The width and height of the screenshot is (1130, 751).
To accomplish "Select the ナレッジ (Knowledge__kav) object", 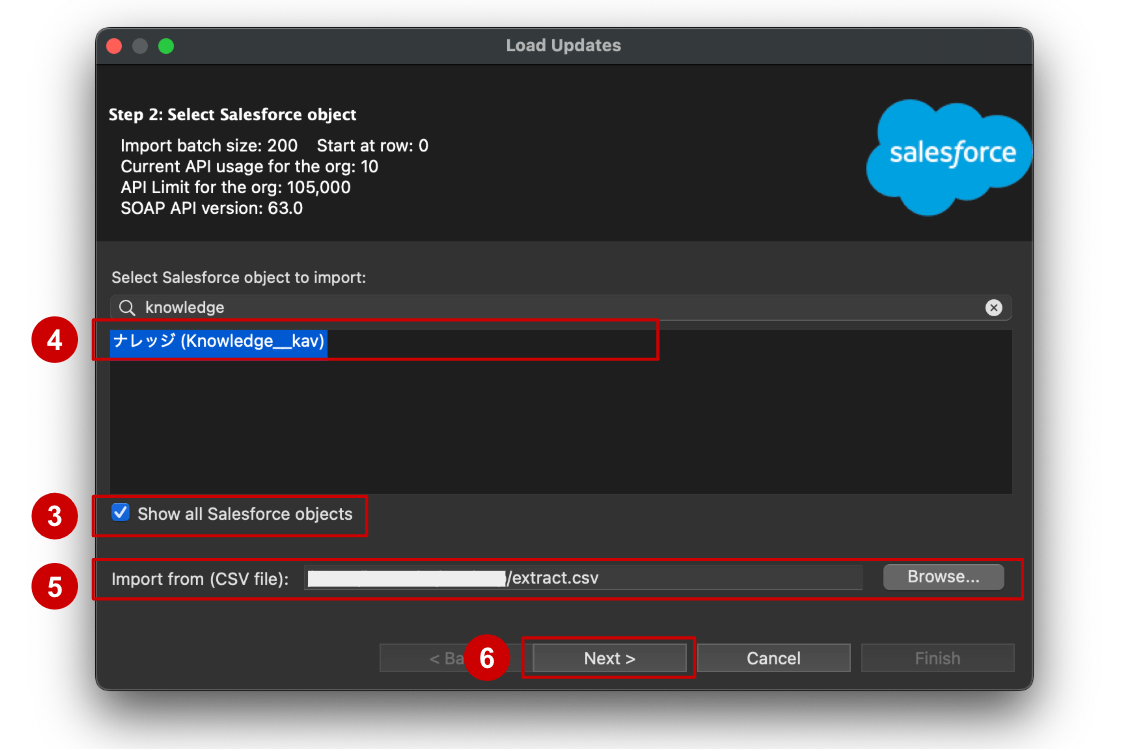I will [x=218, y=341].
